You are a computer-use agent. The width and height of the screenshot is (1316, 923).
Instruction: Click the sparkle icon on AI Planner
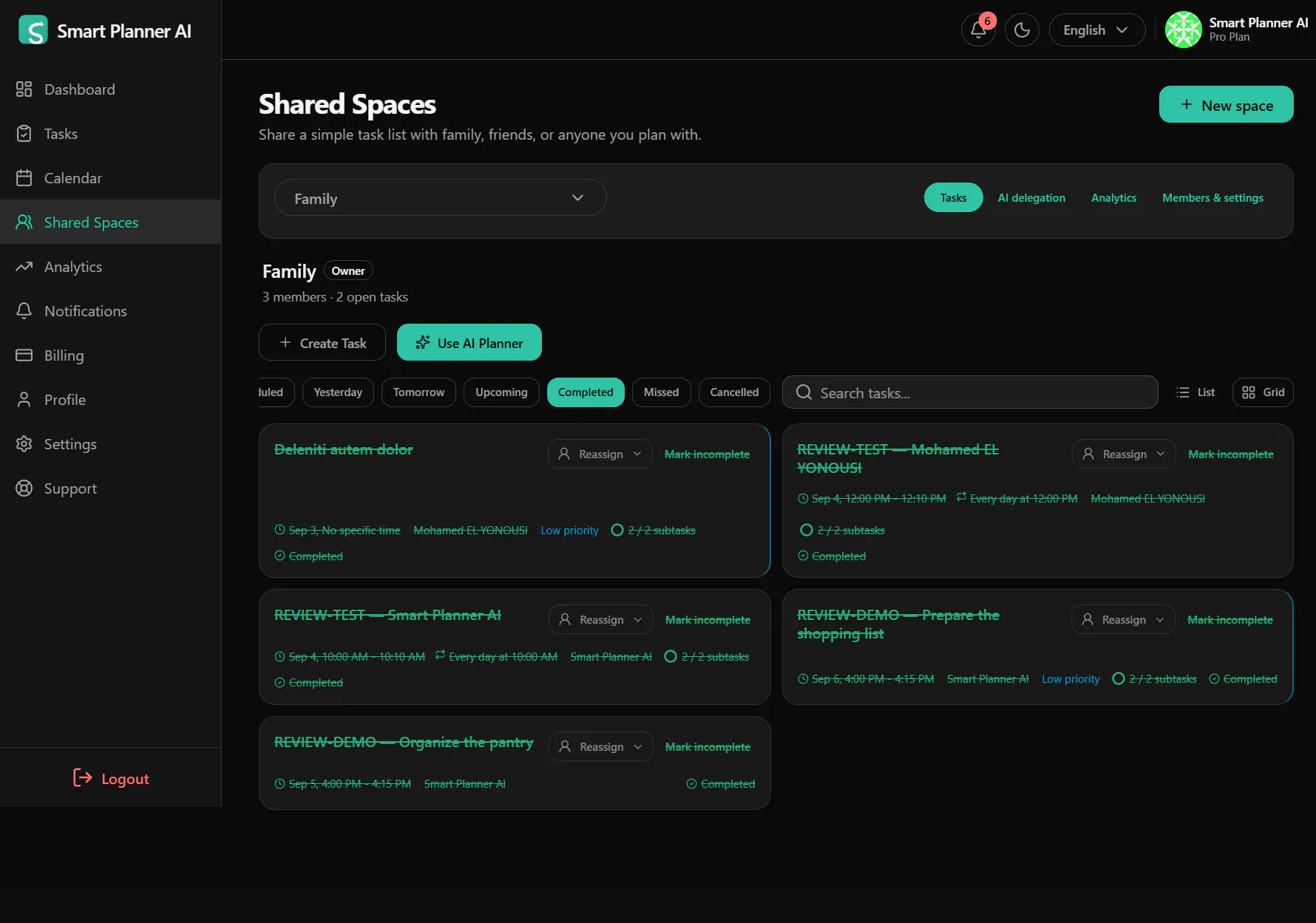(423, 343)
